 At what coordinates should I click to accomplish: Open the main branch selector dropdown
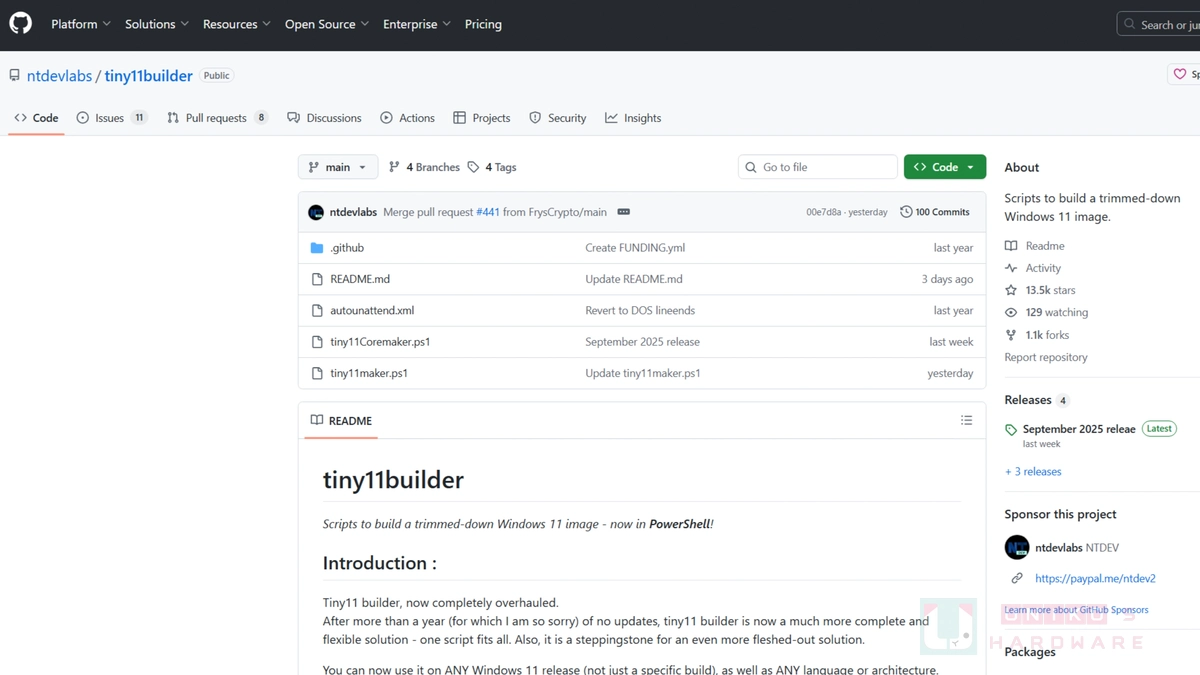tap(338, 167)
